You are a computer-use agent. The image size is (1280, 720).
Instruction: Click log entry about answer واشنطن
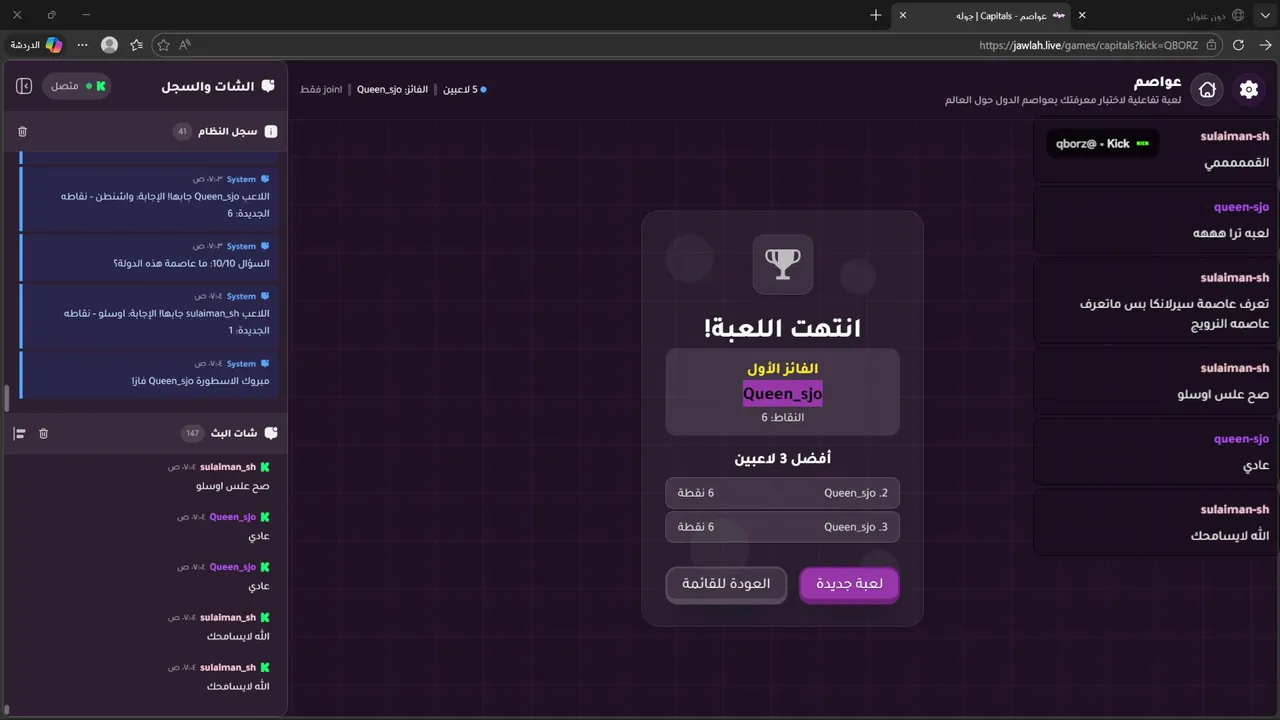(x=148, y=197)
